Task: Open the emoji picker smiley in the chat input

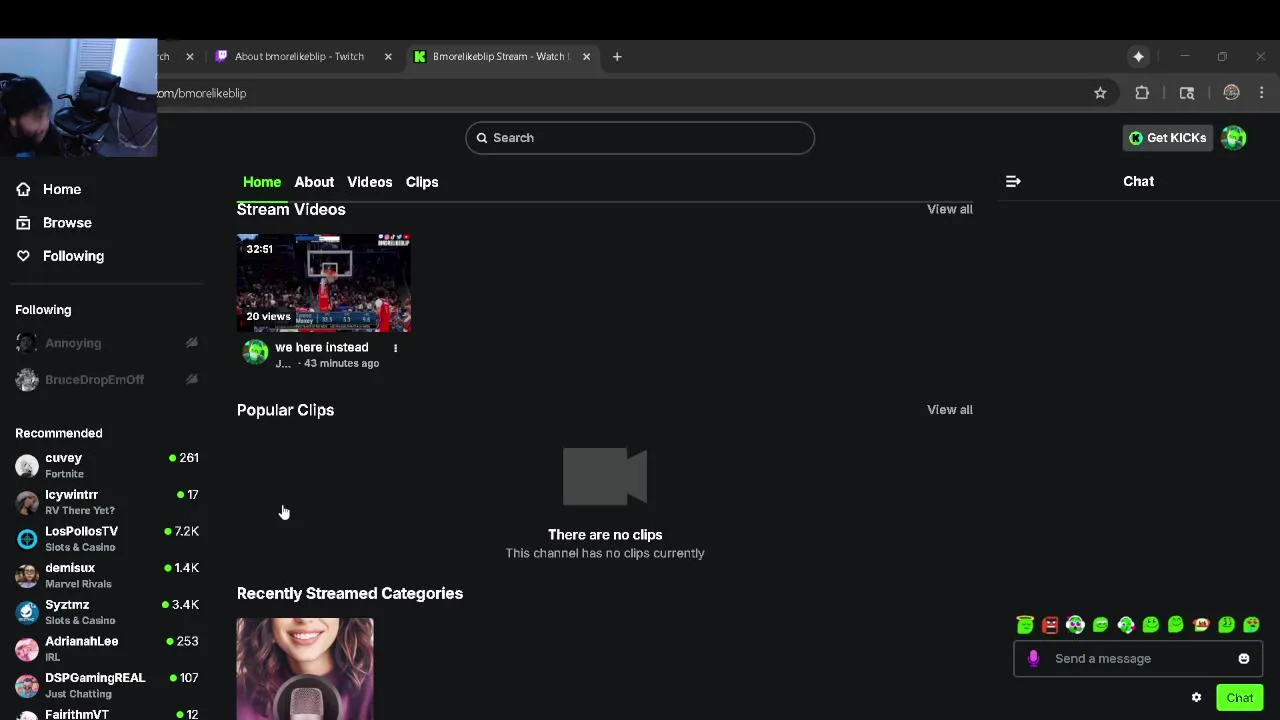Action: (1244, 659)
